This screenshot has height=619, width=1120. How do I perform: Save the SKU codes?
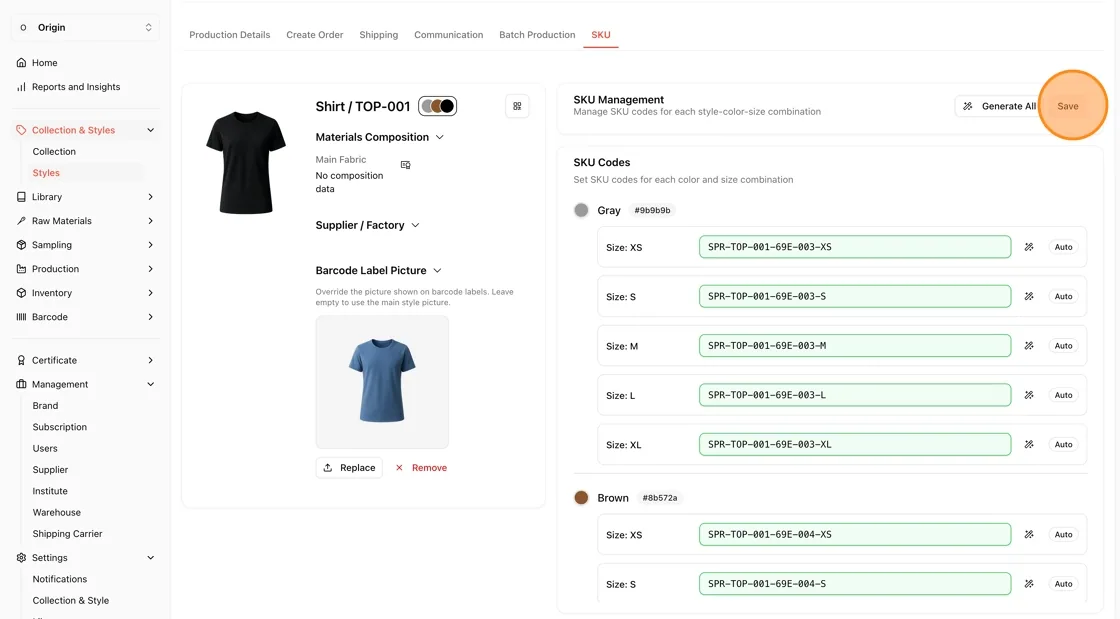point(1068,106)
